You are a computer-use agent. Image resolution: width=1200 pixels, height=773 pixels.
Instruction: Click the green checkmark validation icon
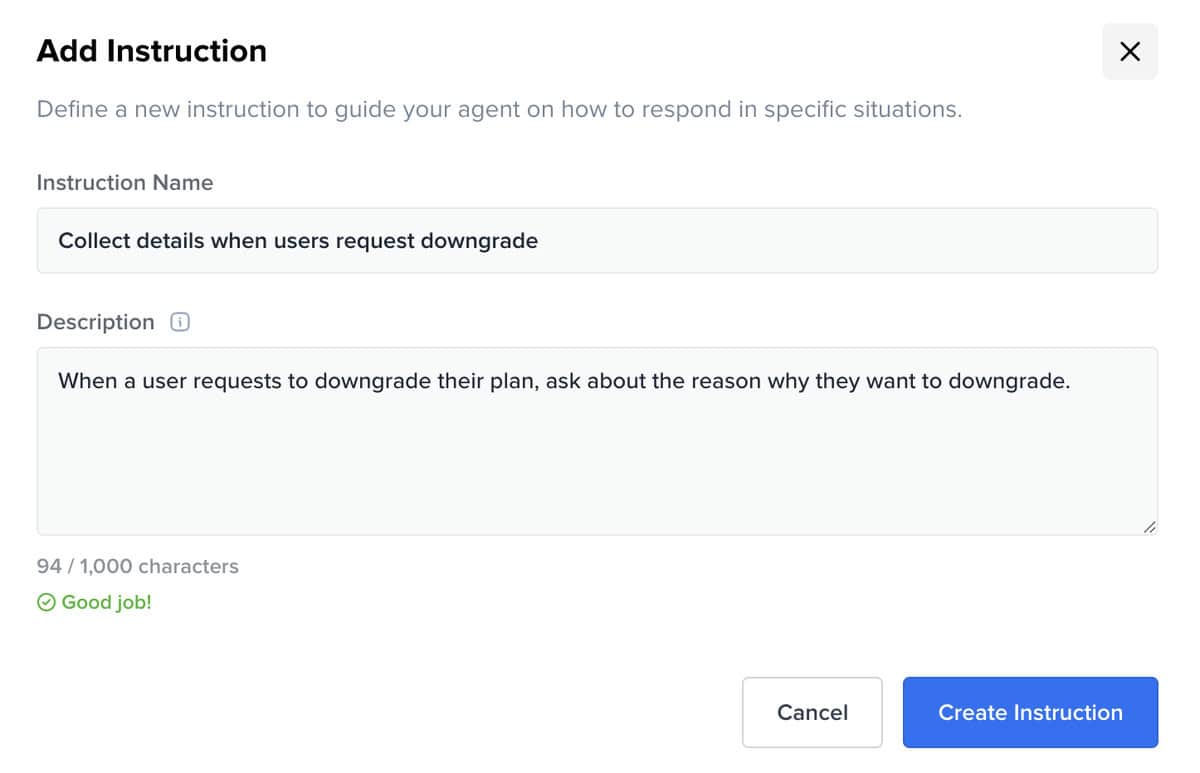(x=46, y=602)
